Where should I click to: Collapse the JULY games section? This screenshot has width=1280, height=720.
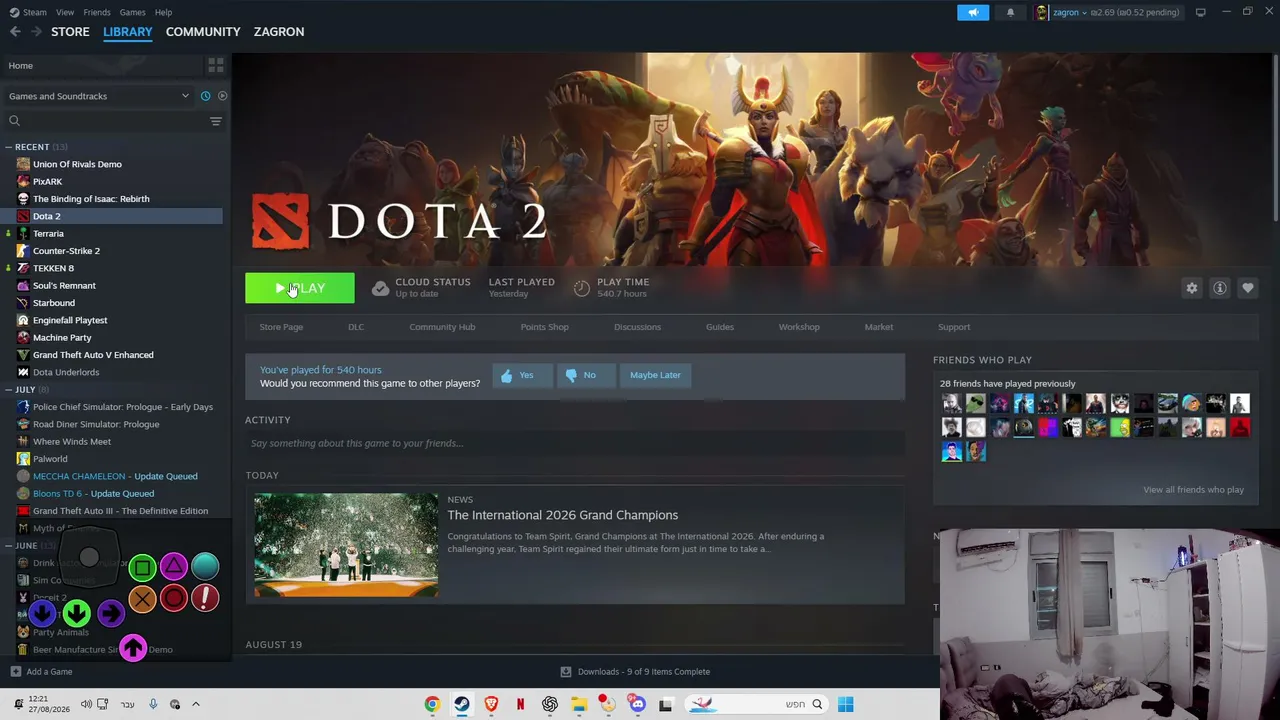coord(8,390)
